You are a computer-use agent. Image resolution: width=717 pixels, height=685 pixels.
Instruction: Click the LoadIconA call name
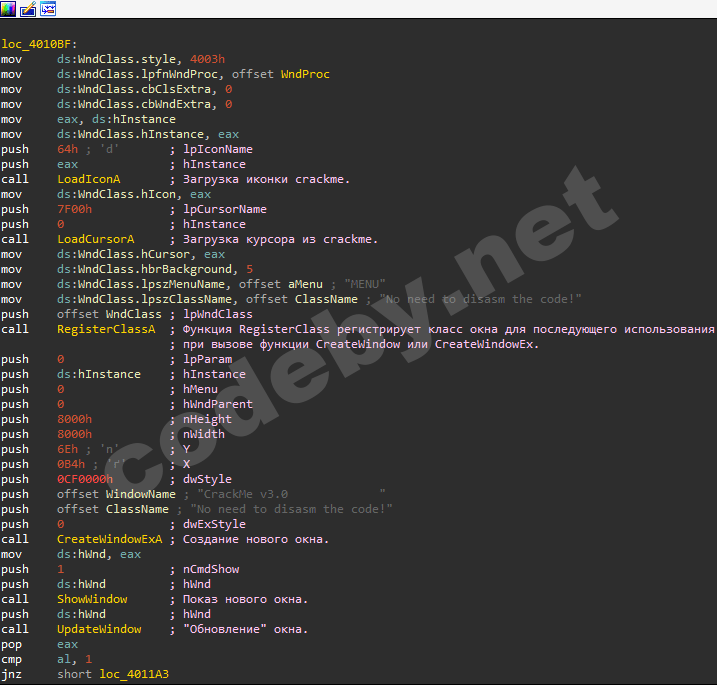tap(89, 179)
